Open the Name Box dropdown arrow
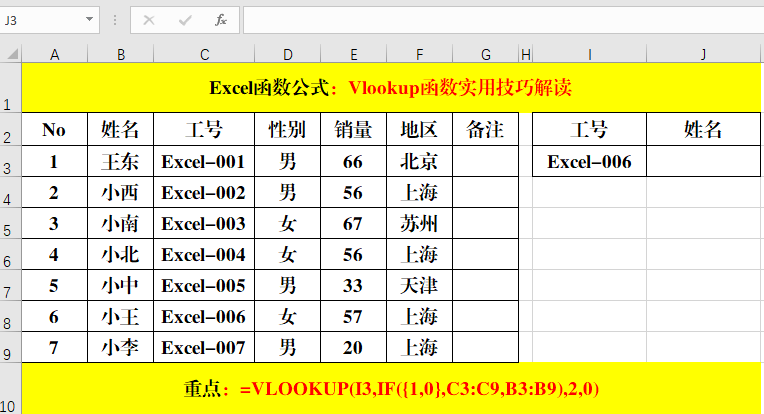This screenshot has height=414, width=764. tap(89, 19)
